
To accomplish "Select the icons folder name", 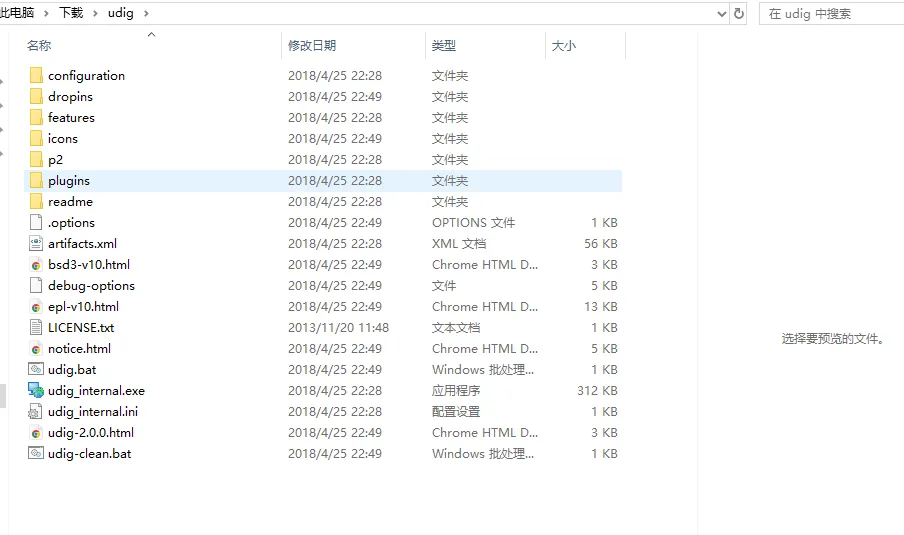I will (63, 138).
